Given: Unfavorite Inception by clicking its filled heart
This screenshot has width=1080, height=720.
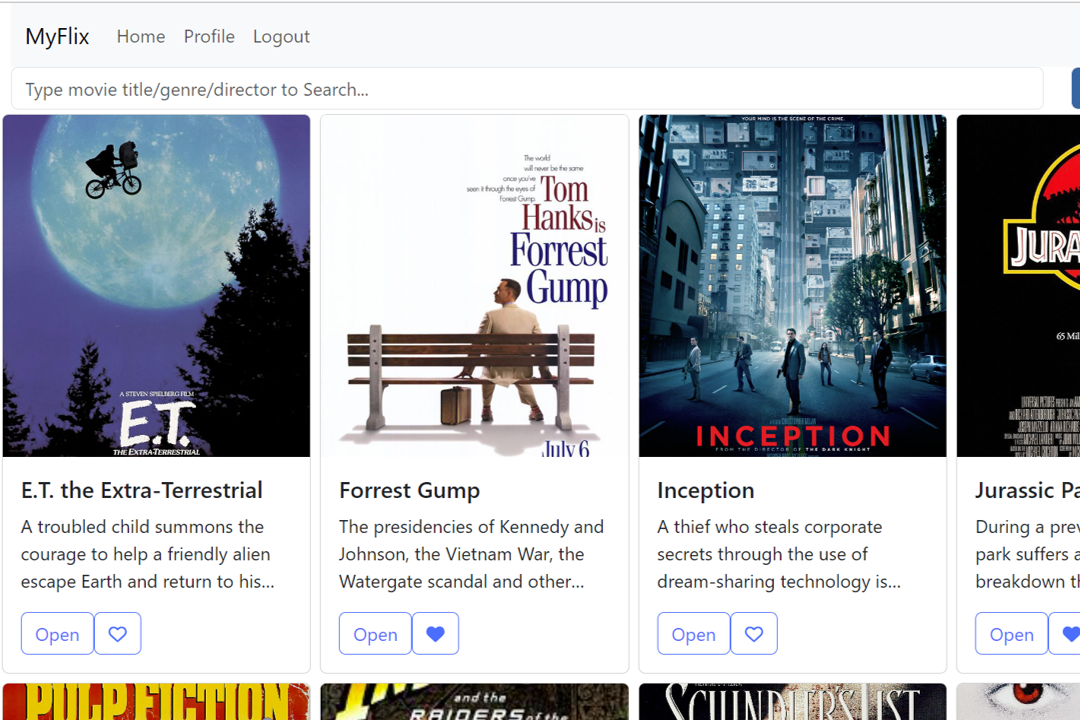Looking at the screenshot, I should pos(753,633).
